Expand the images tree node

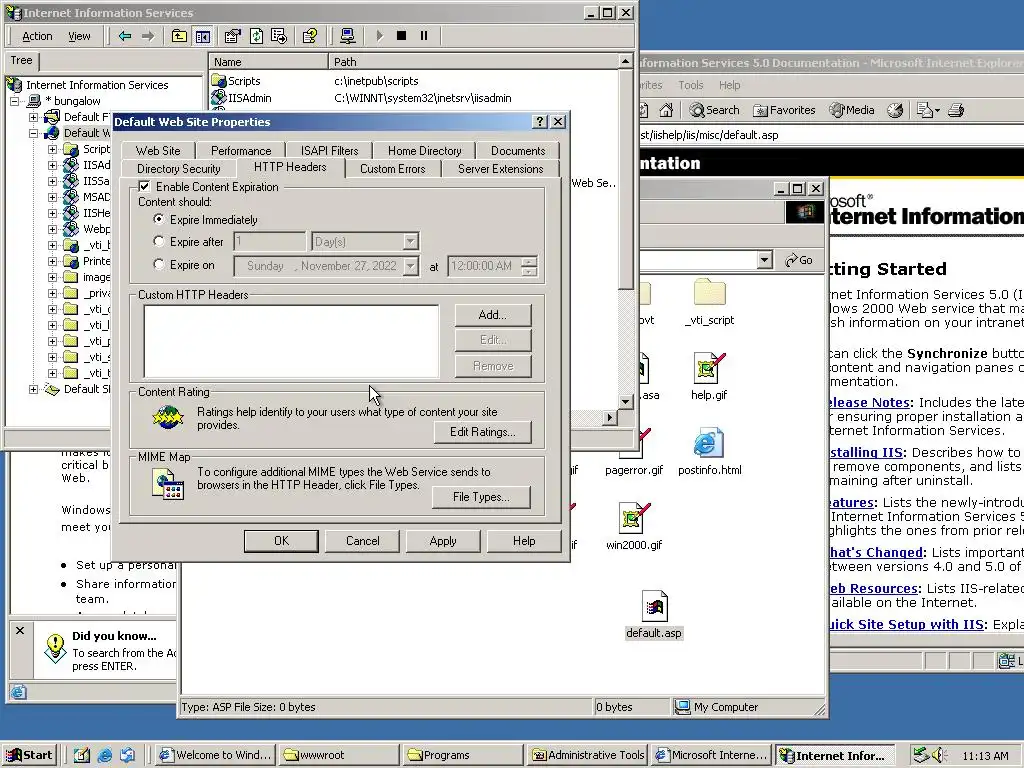coord(52,278)
